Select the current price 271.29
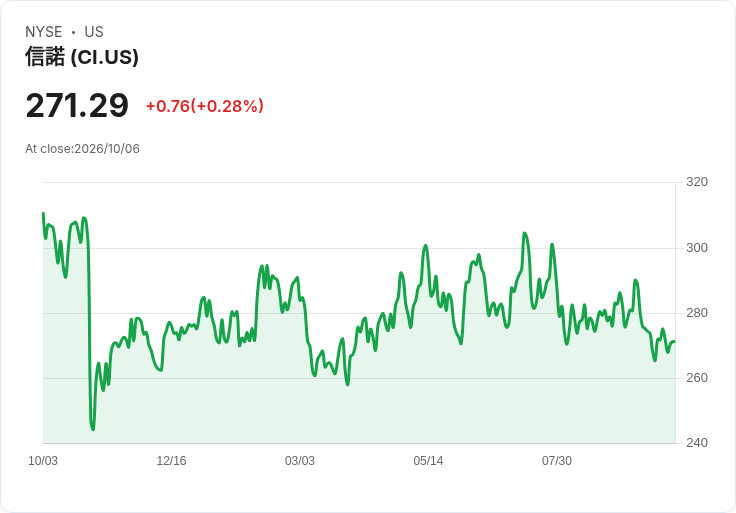 77,106
